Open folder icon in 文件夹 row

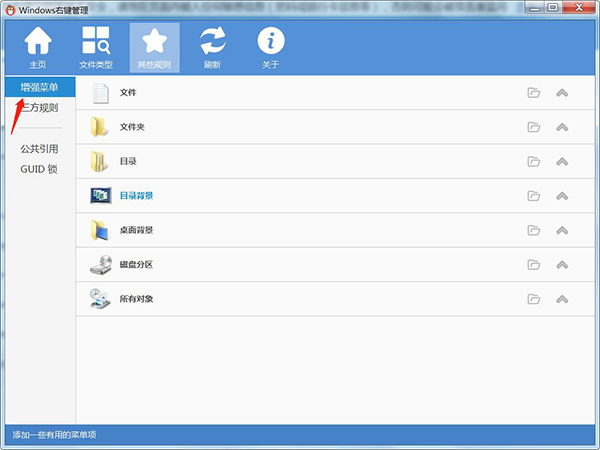(x=533, y=127)
